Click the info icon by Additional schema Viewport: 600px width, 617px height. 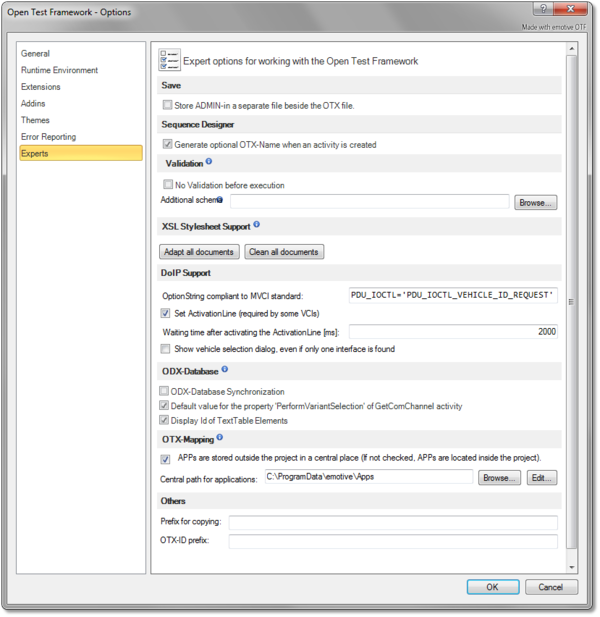[219, 201]
